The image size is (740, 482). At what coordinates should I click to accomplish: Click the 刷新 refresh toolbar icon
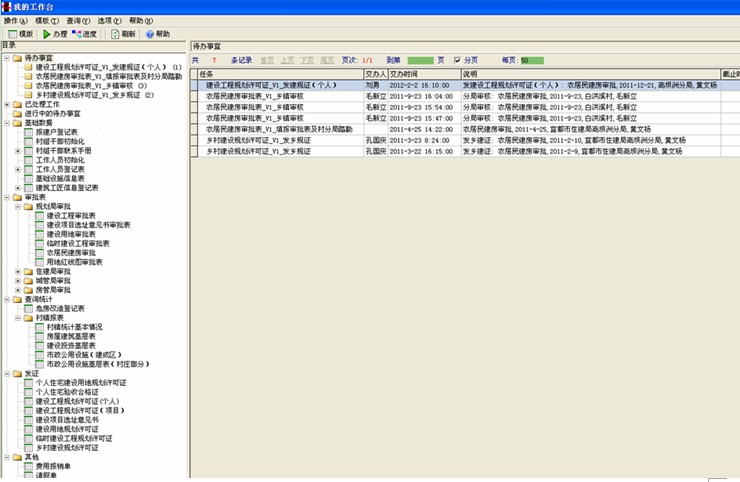(x=113, y=34)
